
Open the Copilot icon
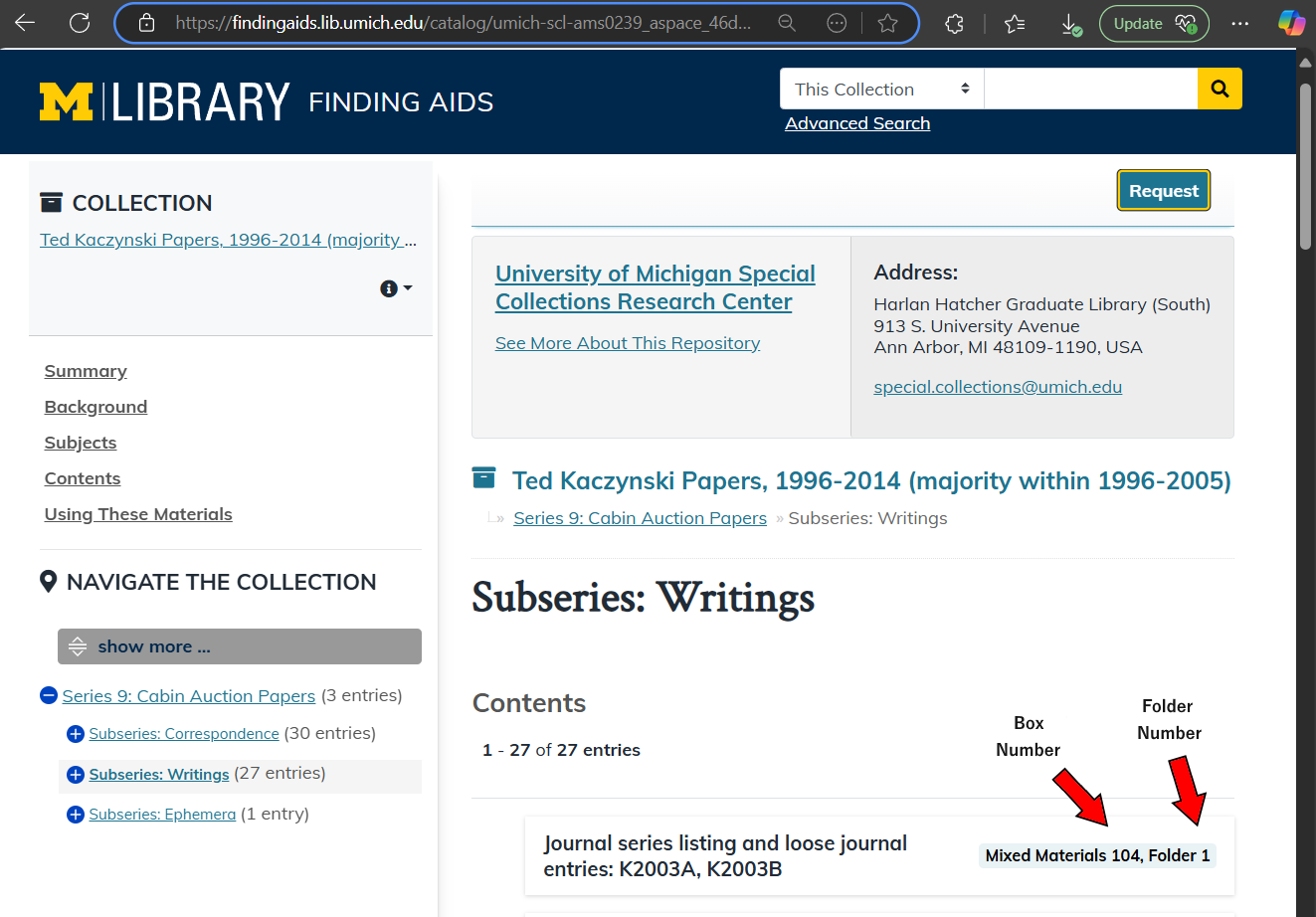point(1291,23)
